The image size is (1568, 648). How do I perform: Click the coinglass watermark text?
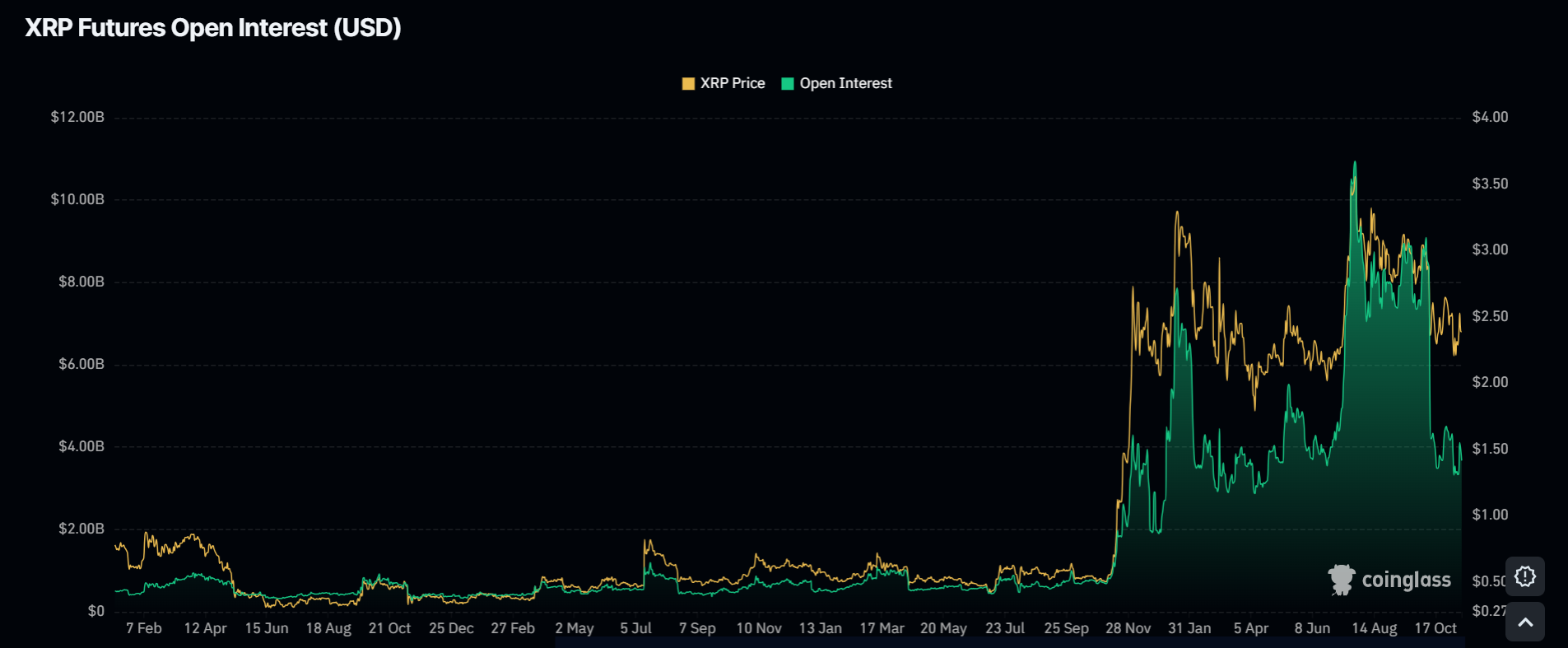pos(1406,580)
